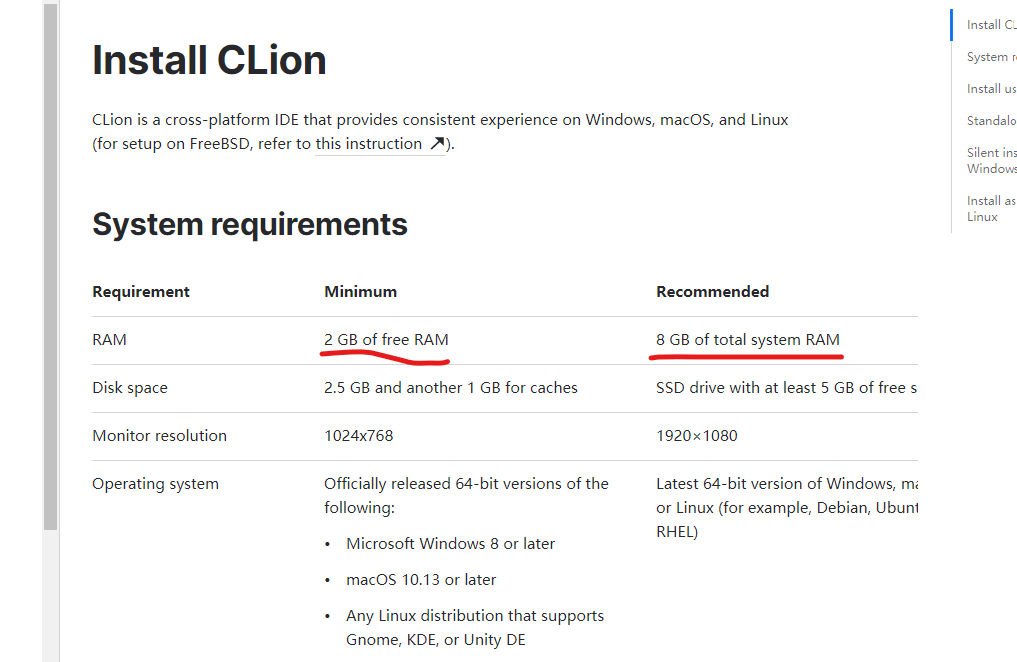Click the "8 GB of total system RAM" cell
The image size is (1017, 662).
pos(747,340)
